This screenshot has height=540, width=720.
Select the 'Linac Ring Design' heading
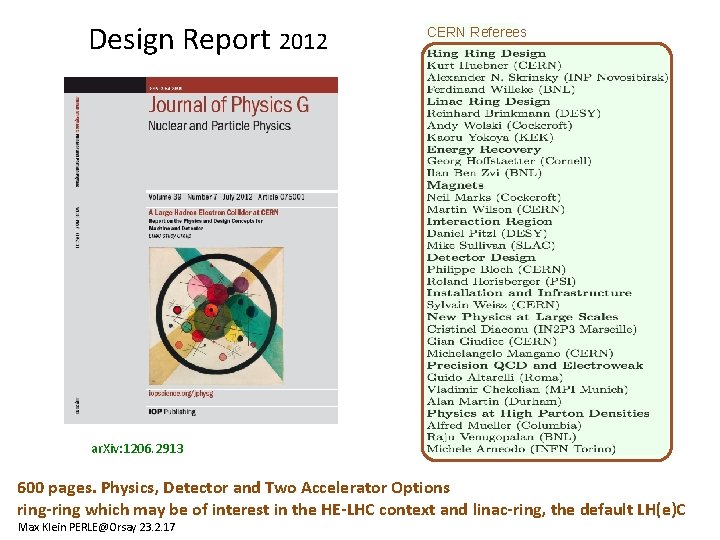click(488, 101)
